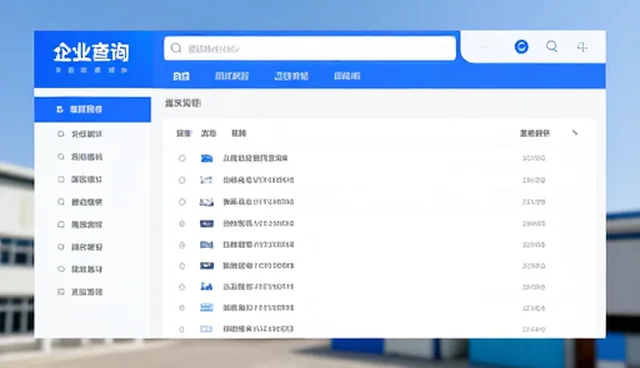
Task: Click the icon in the highlighted sidebar item
Action: click(x=60, y=109)
